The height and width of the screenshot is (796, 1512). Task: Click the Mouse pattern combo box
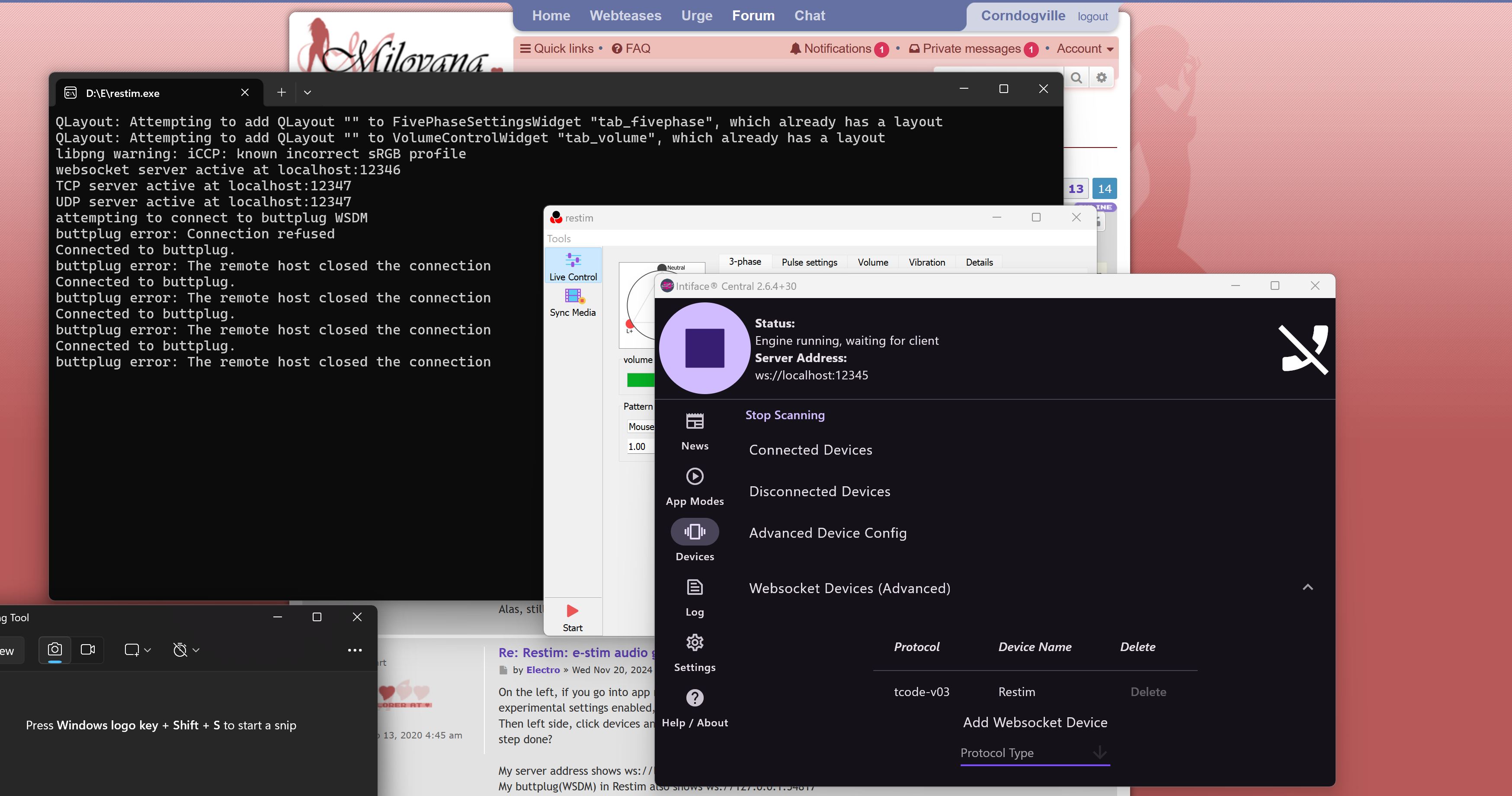pyautogui.click(x=641, y=427)
